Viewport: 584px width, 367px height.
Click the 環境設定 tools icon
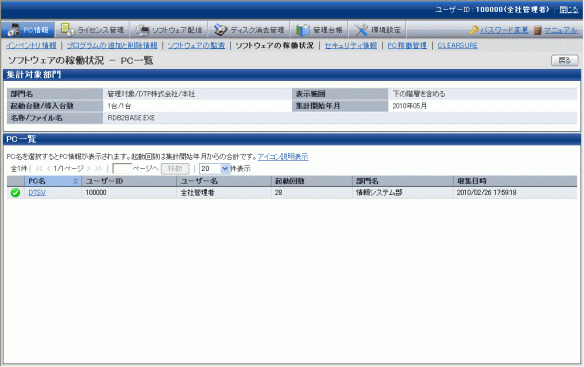[361, 30]
